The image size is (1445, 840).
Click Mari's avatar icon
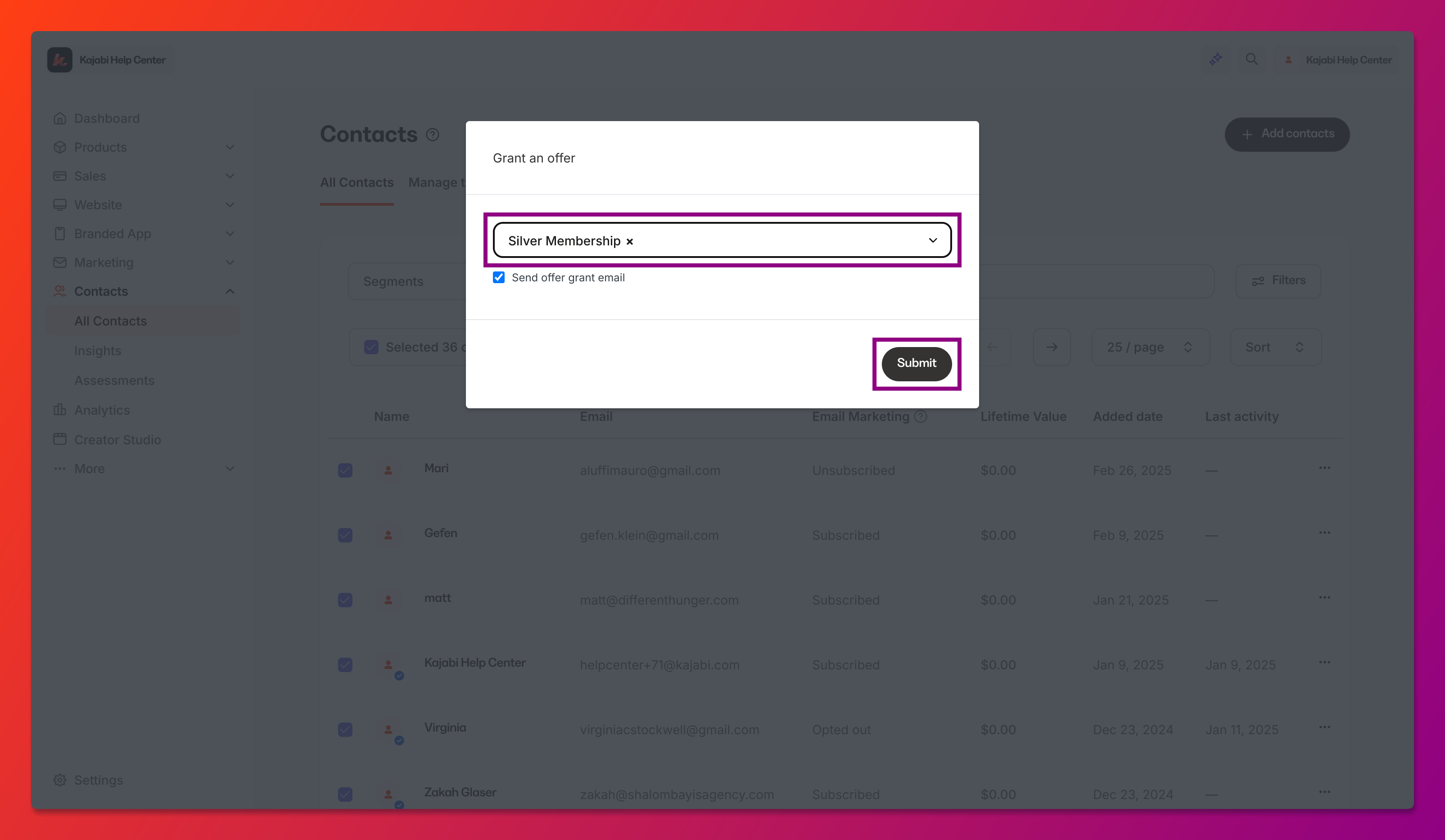(x=388, y=470)
